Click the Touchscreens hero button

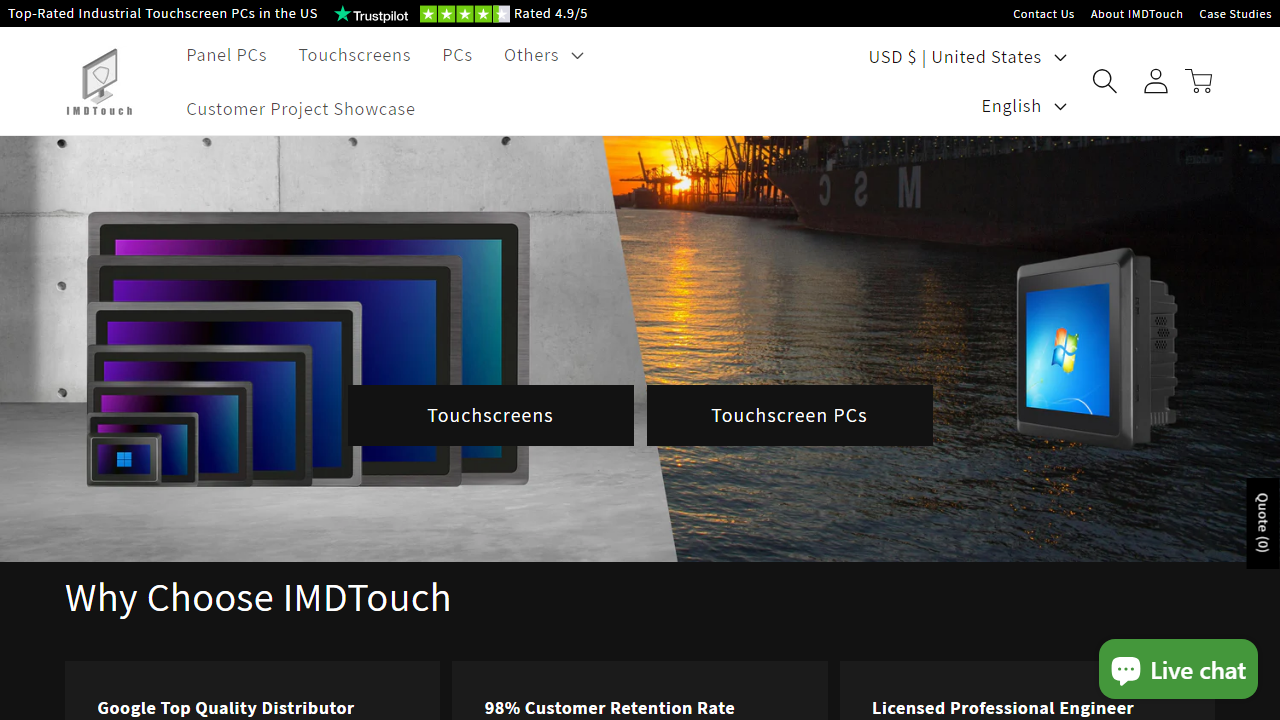click(490, 415)
